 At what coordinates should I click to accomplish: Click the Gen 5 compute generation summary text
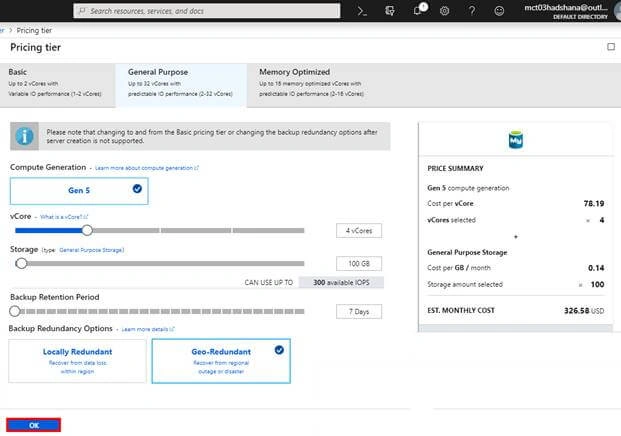point(468,188)
